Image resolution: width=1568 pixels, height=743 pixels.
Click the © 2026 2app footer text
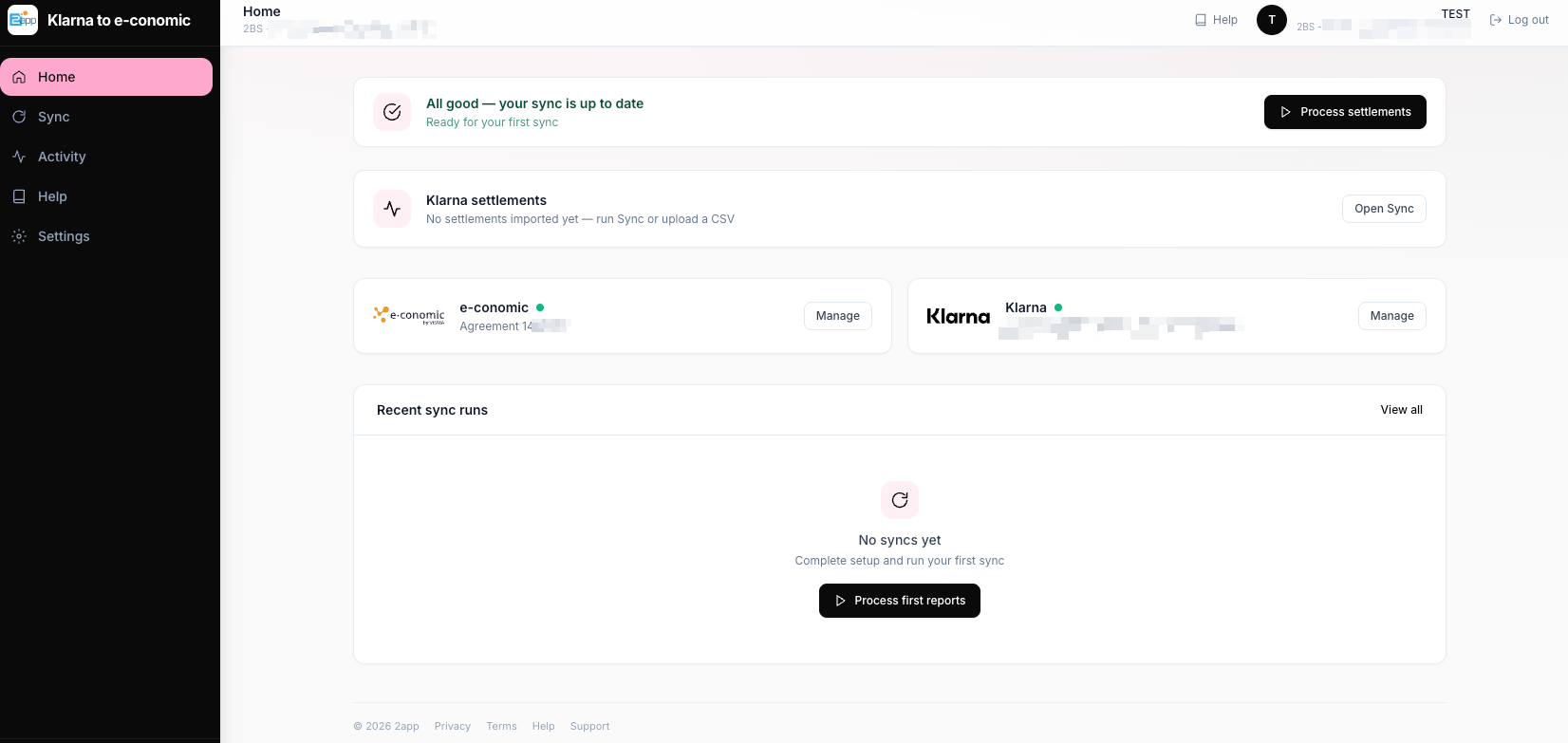click(386, 727)
